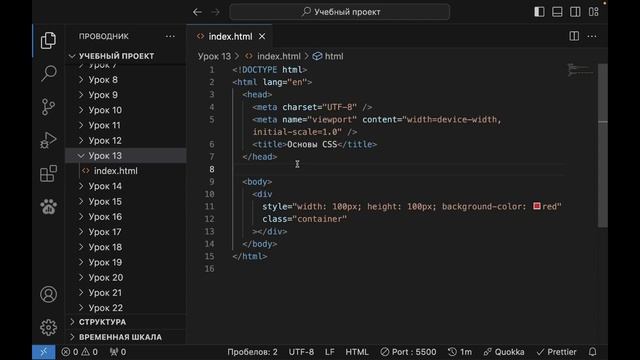
Task: Collapse the Урок 13 folder
Action: point(126,156)
